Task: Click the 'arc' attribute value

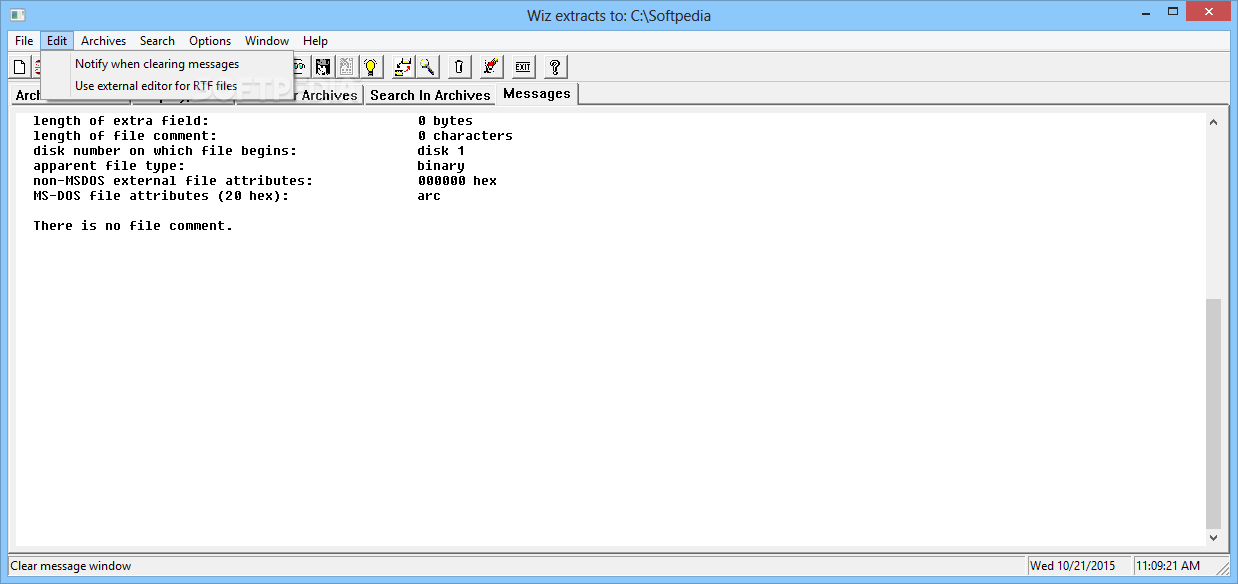Action: point(429,196)
